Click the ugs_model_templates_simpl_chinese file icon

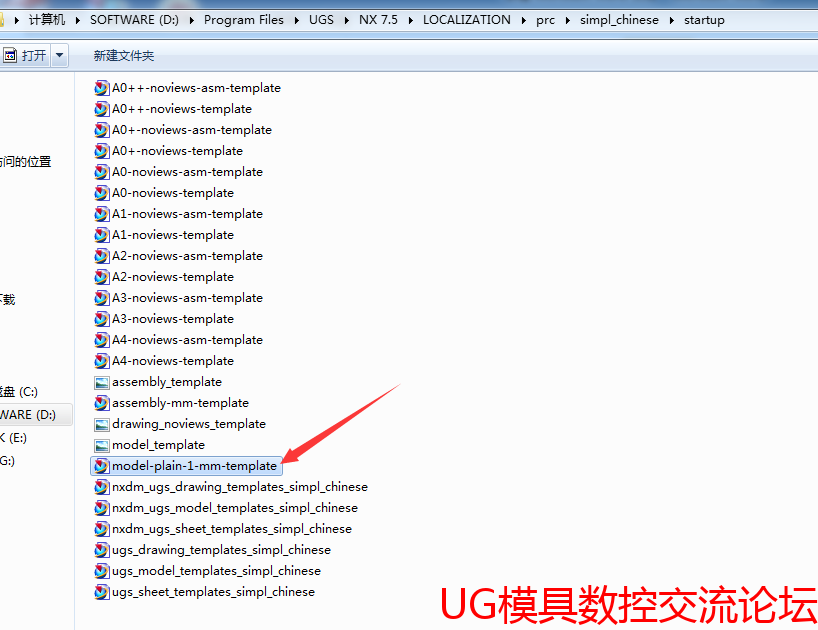(x=102, y=571)
